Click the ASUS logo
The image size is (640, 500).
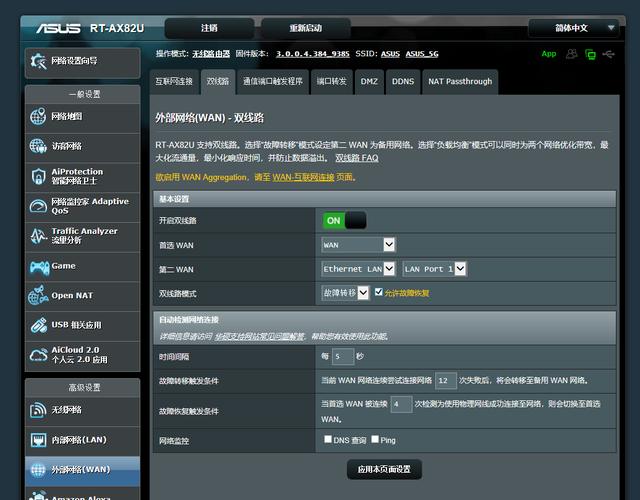[58, 28]
